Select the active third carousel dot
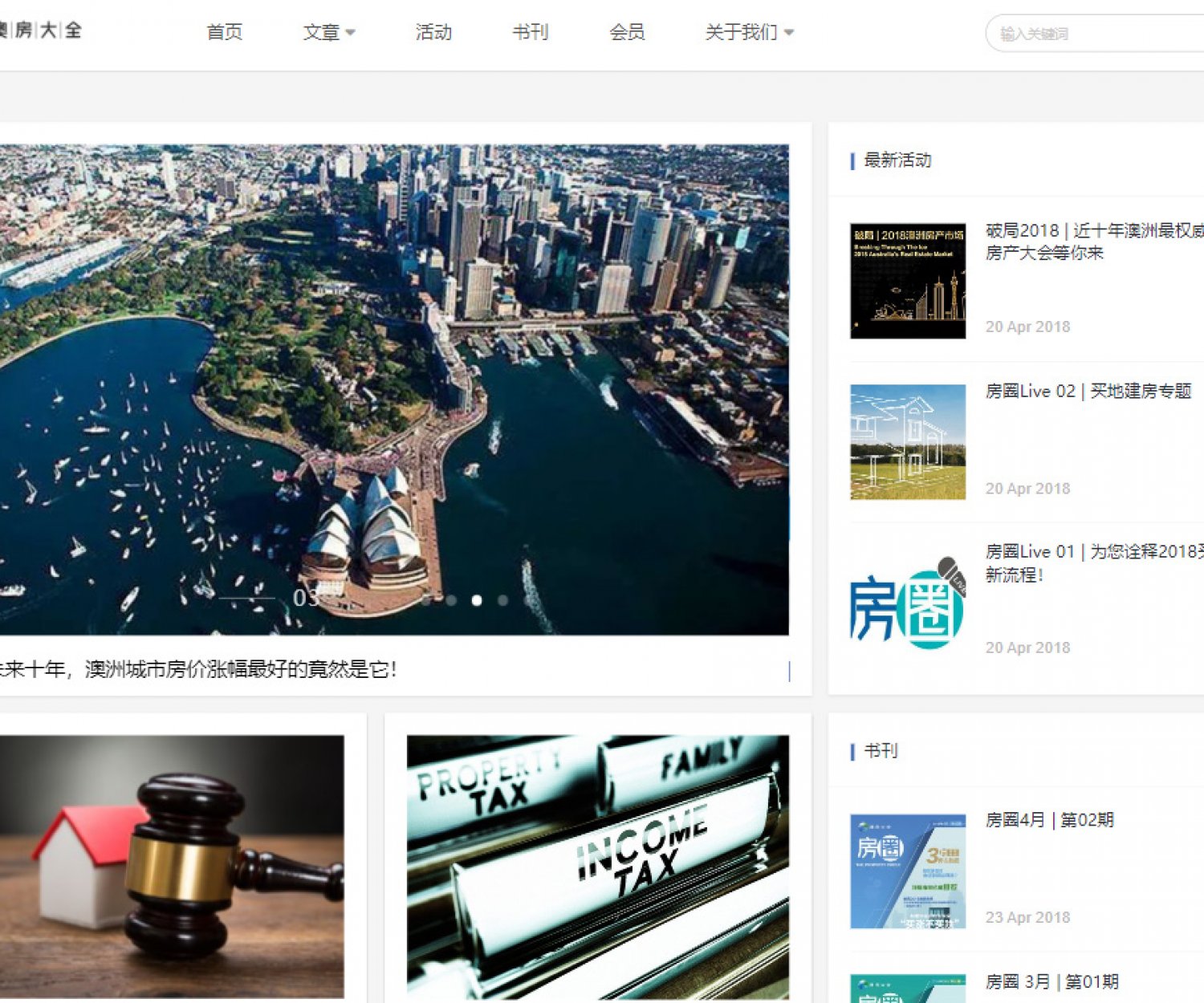 477,600
